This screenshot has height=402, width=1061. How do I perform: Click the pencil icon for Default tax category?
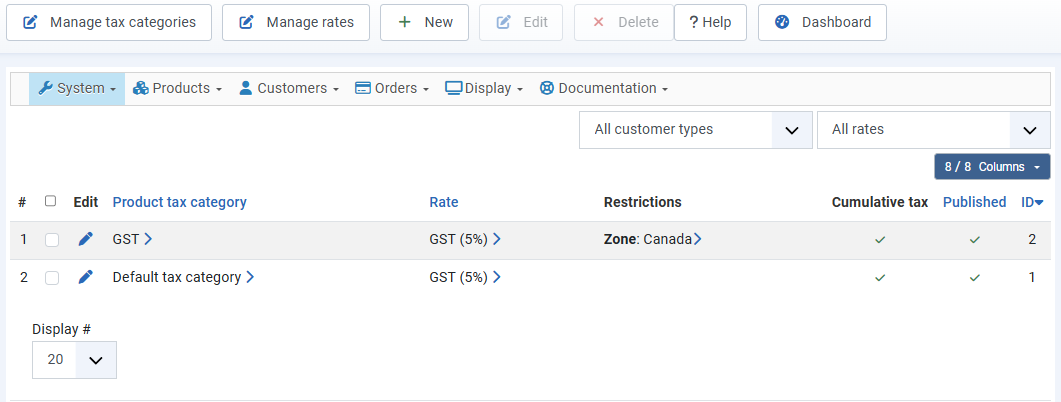85,277
